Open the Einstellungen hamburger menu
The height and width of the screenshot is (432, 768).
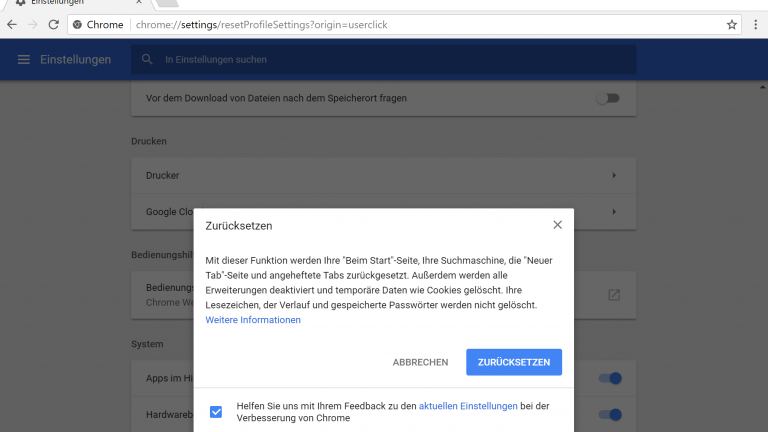click(x=23, y=60)
